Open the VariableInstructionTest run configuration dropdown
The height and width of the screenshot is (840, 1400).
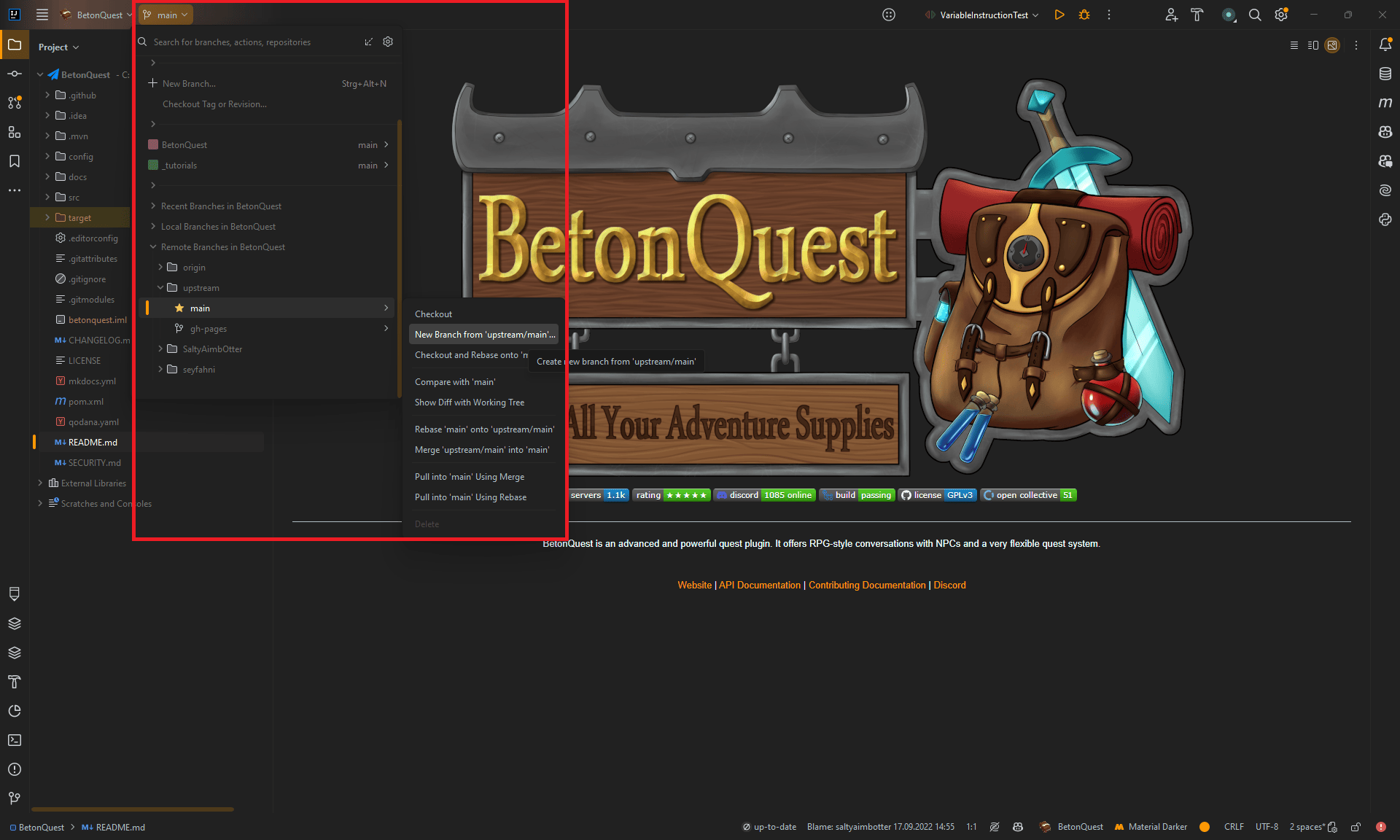coord(981,15)
